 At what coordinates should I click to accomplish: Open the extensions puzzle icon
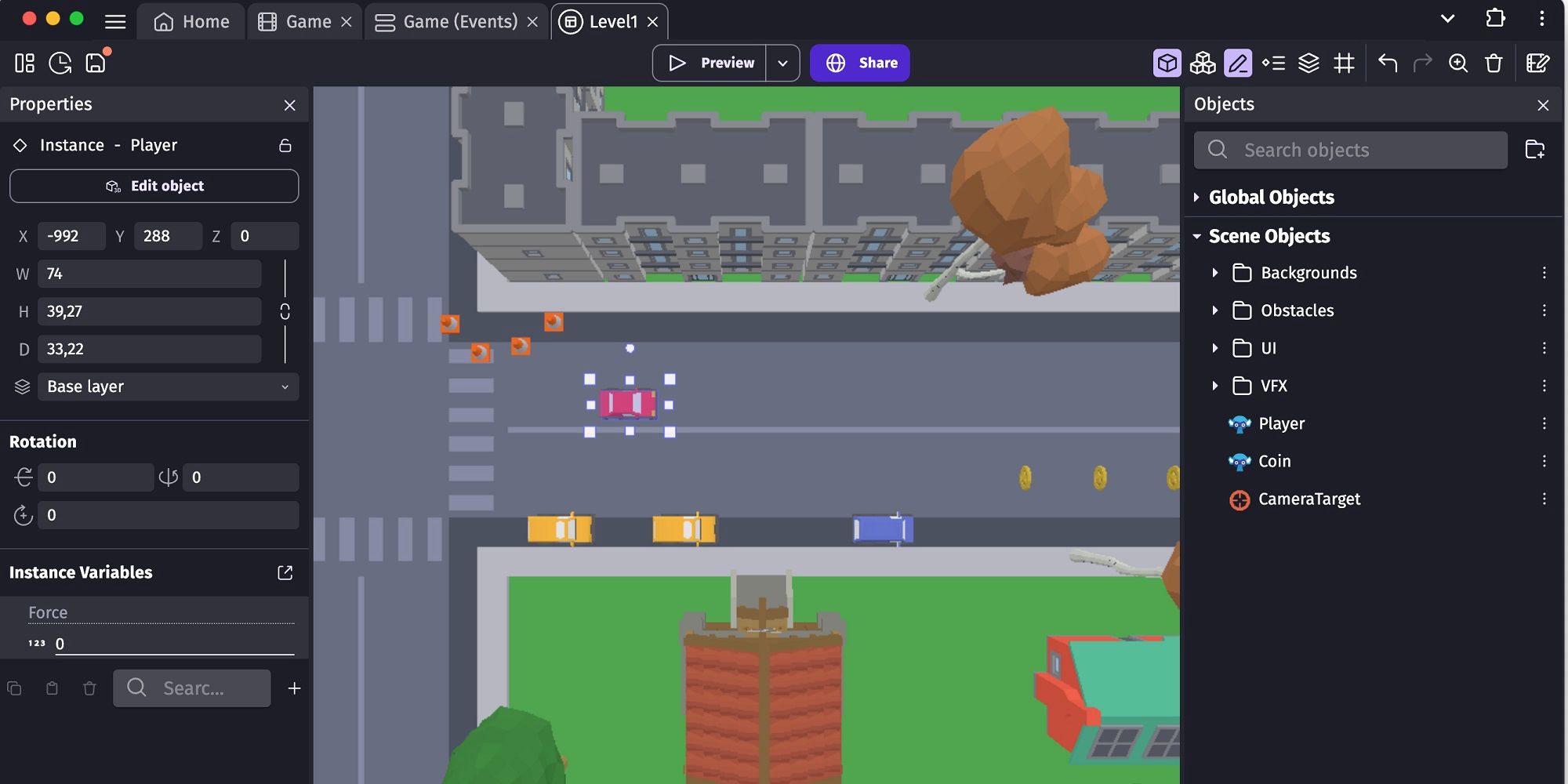[x=1495, y=18]
